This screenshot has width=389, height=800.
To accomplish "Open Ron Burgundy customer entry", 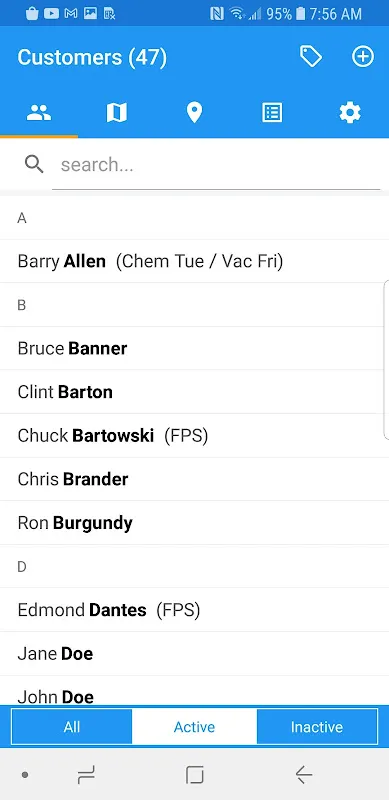I will point(194,523).
